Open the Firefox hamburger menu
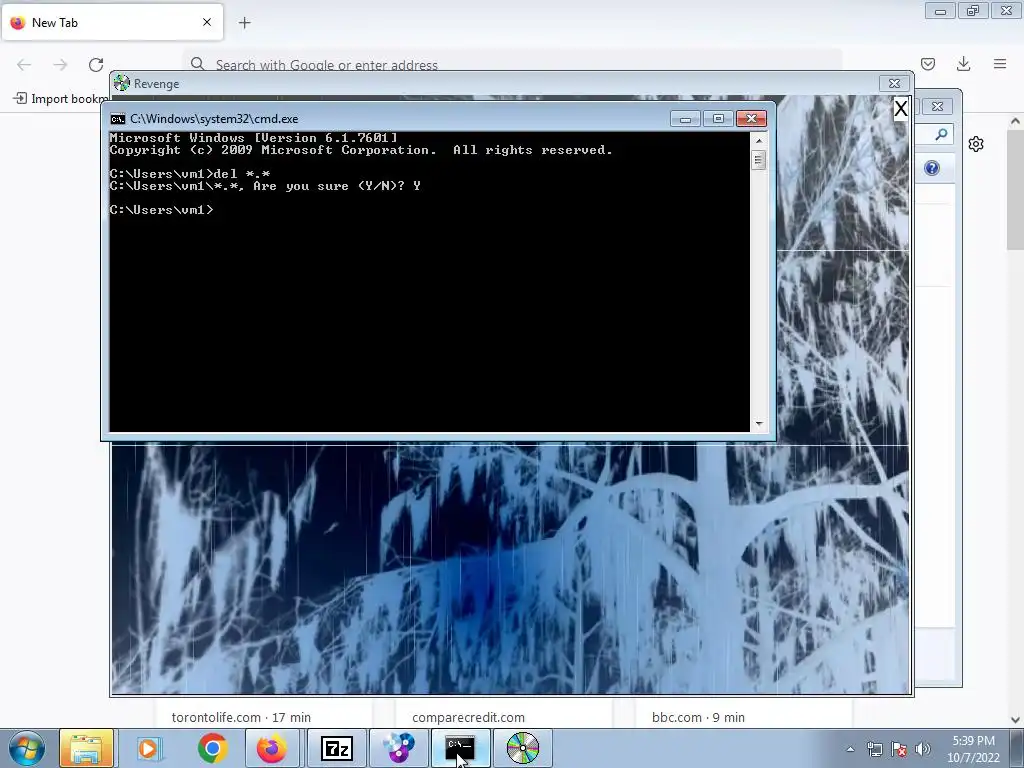The width and height of the screenshot is (1024, 768). pos(1000,64)
